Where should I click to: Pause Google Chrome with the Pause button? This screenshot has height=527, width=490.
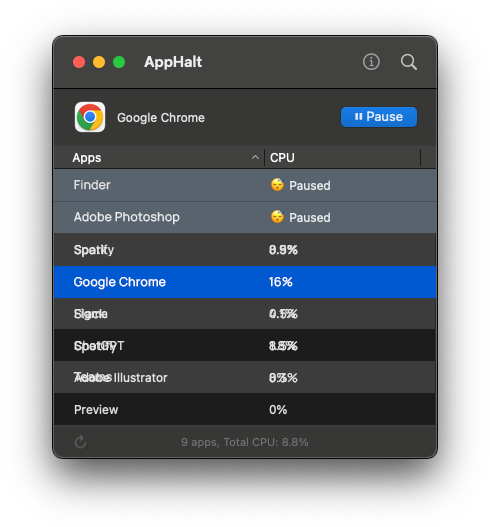[379, 117]
